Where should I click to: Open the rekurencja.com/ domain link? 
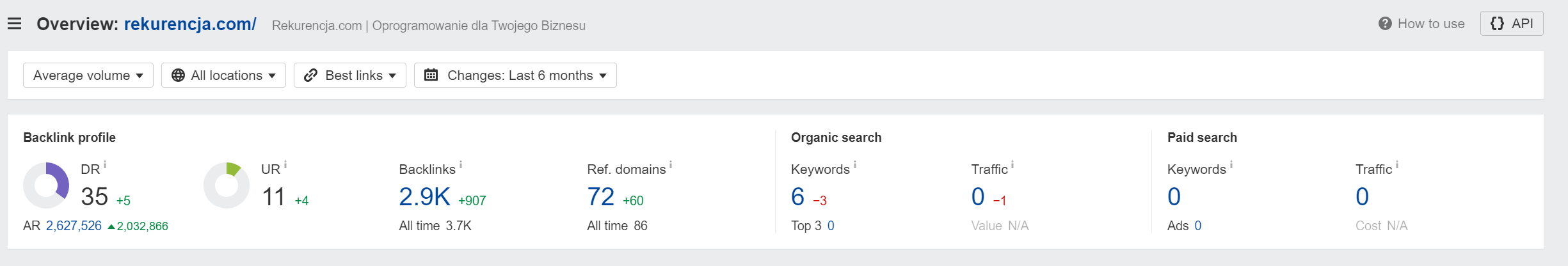click(x=190, y=24)
